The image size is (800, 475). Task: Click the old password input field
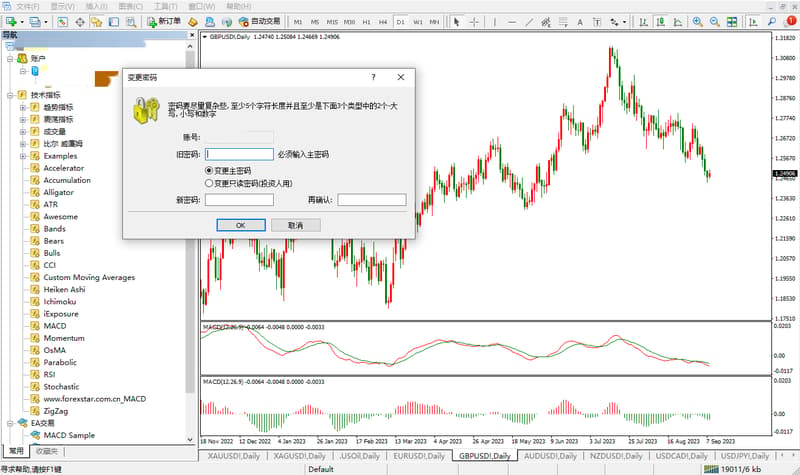coord(239,154)
